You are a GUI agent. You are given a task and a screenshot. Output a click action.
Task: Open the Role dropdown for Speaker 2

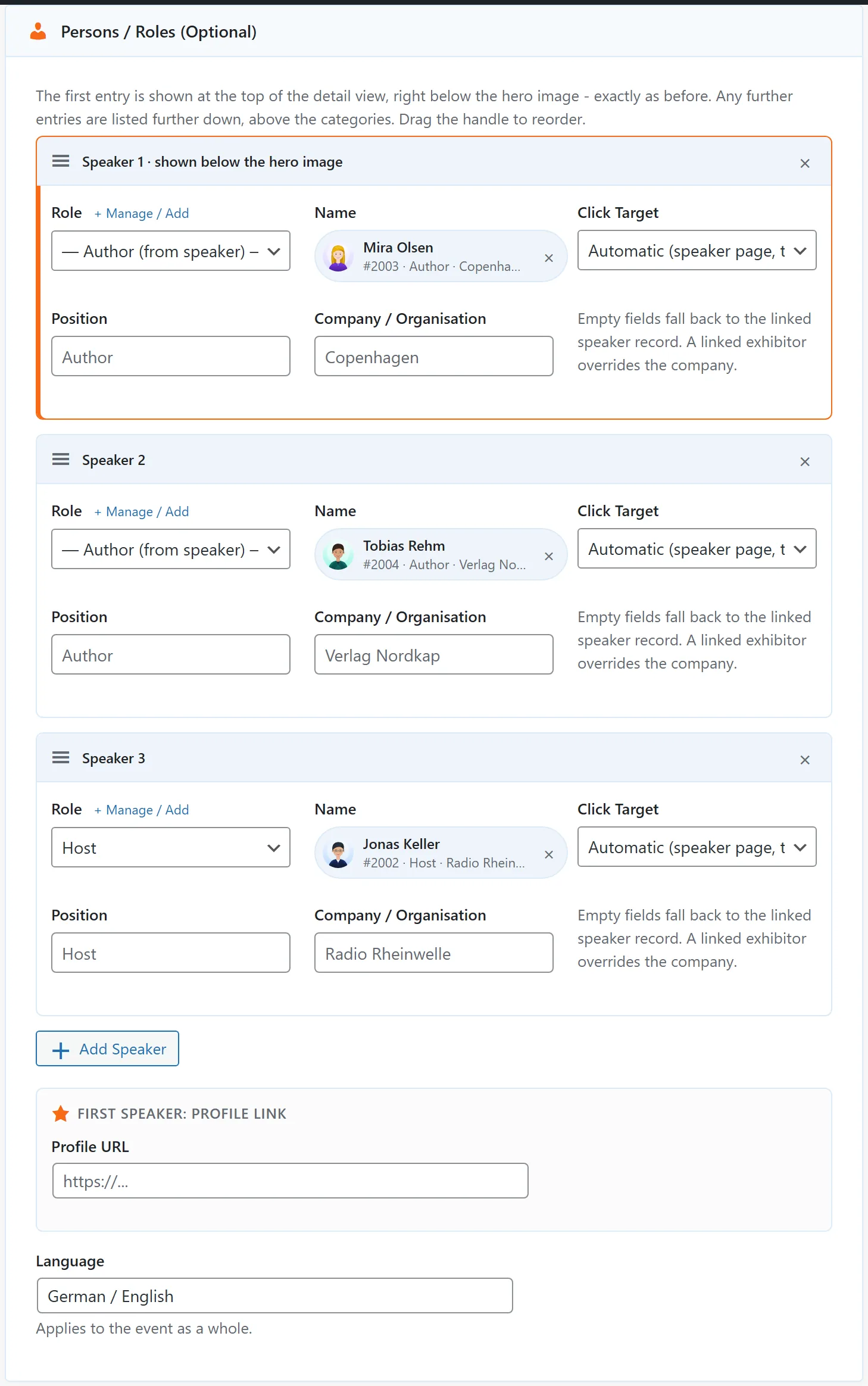[x=171, y=549]
